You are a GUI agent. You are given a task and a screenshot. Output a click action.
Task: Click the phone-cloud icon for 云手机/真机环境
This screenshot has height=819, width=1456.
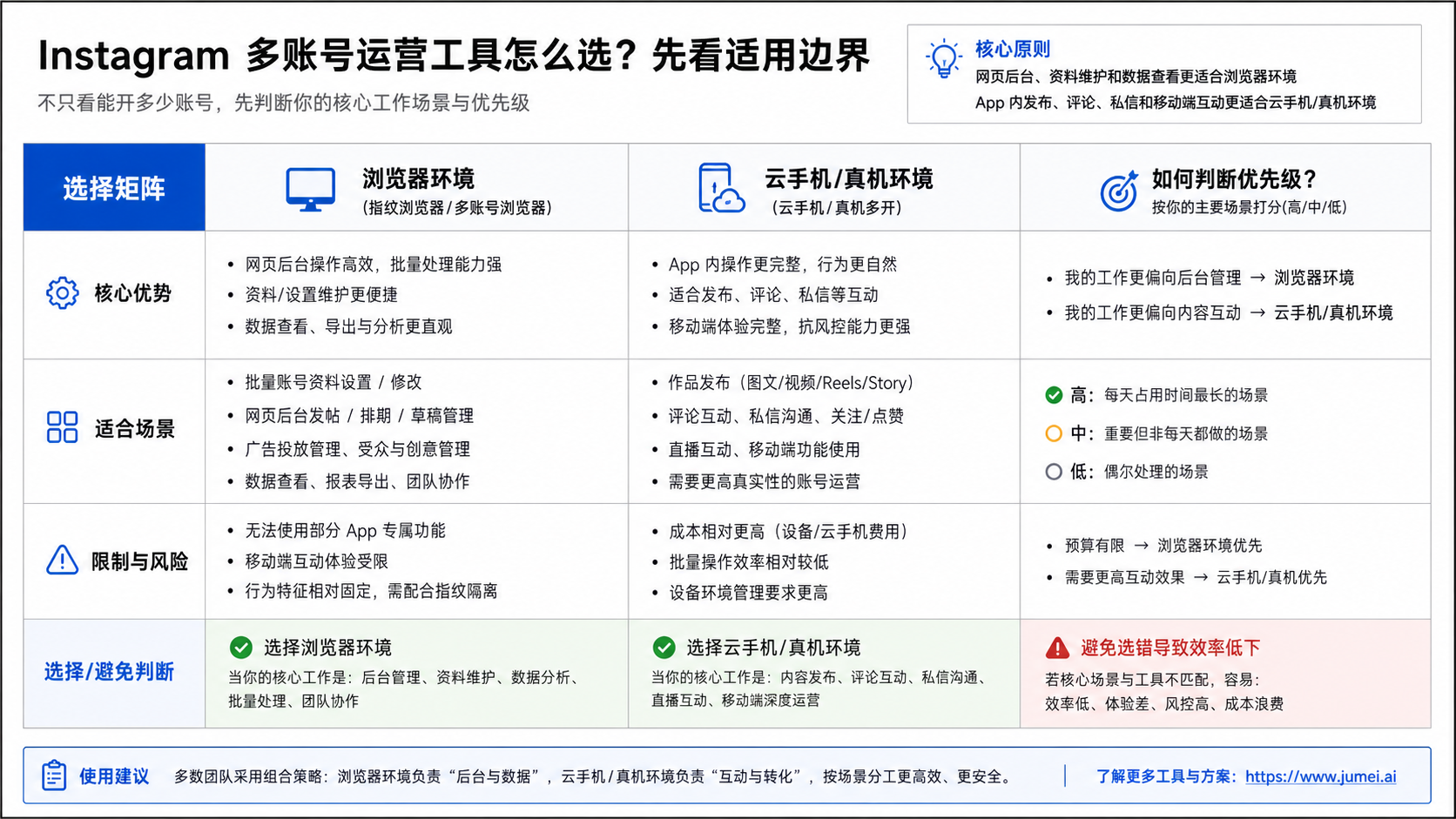click(x=721, y=188)
